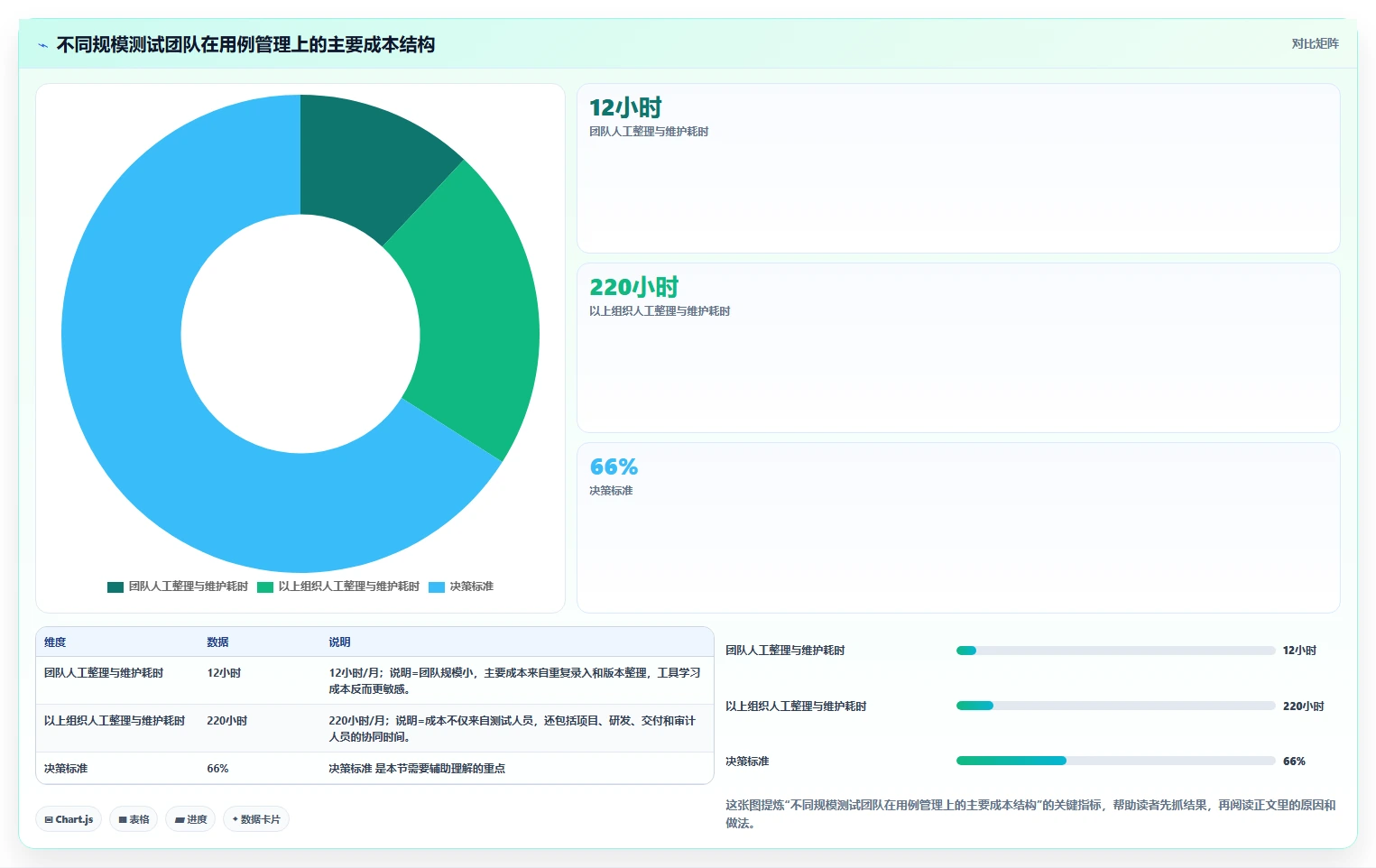Click the Chart.js tag chip
This screenshot has width=1376, height=868.
pos(69,819)
